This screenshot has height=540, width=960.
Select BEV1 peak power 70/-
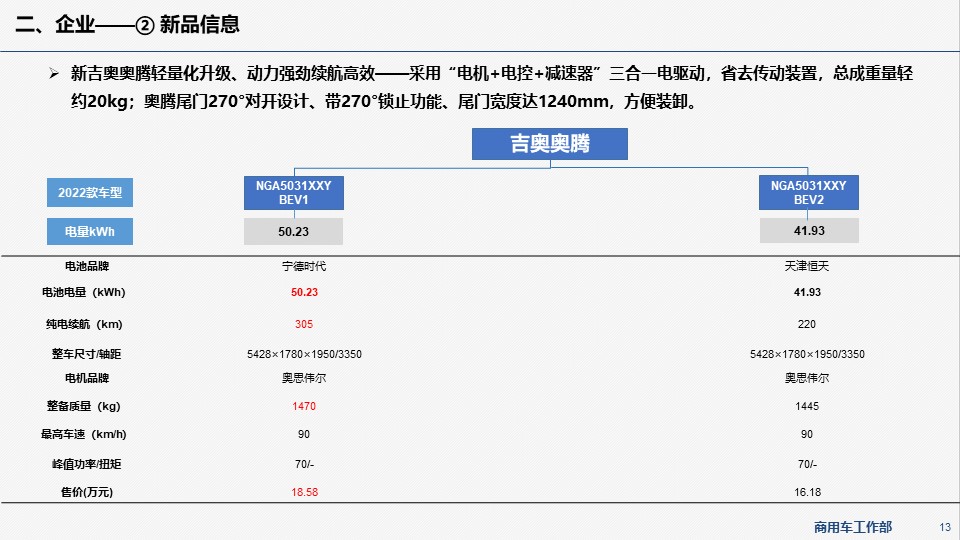pyautogui.click(x=304, y=465)
